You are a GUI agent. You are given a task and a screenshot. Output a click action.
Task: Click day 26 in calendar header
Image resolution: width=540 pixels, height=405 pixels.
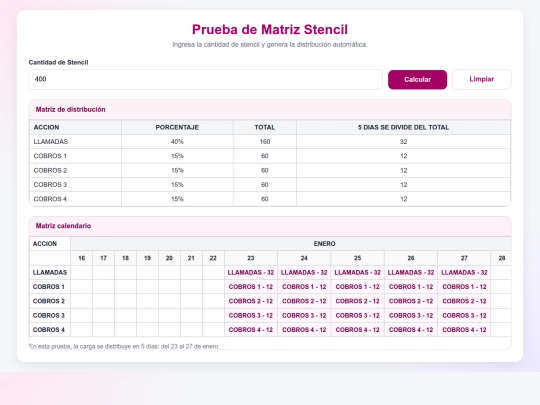pyautogui.click(x=411, y=258)
